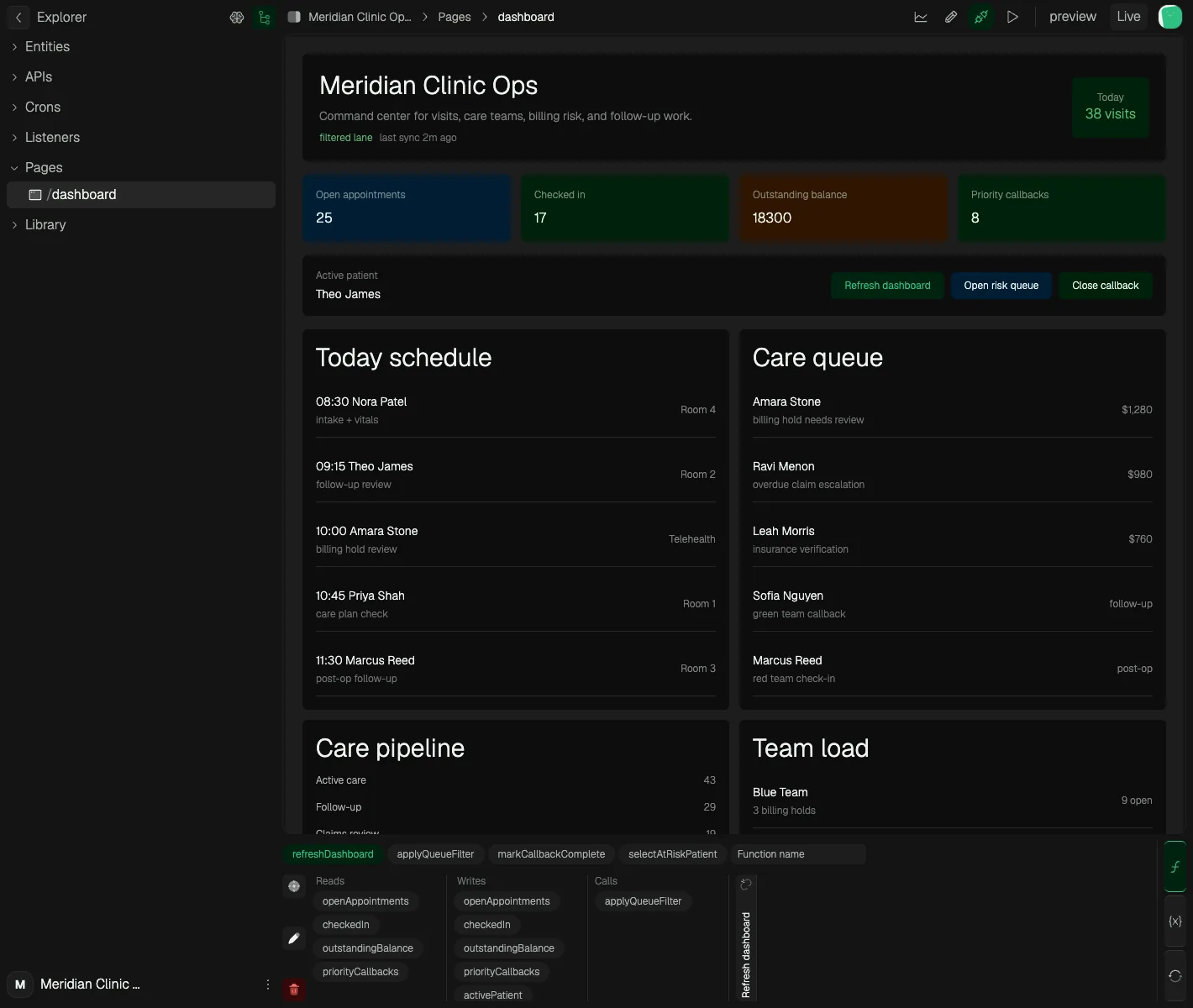Open the target inspect icon in function panel
The height and width of the screenshot is (1008, 1193).
(294, 885)
